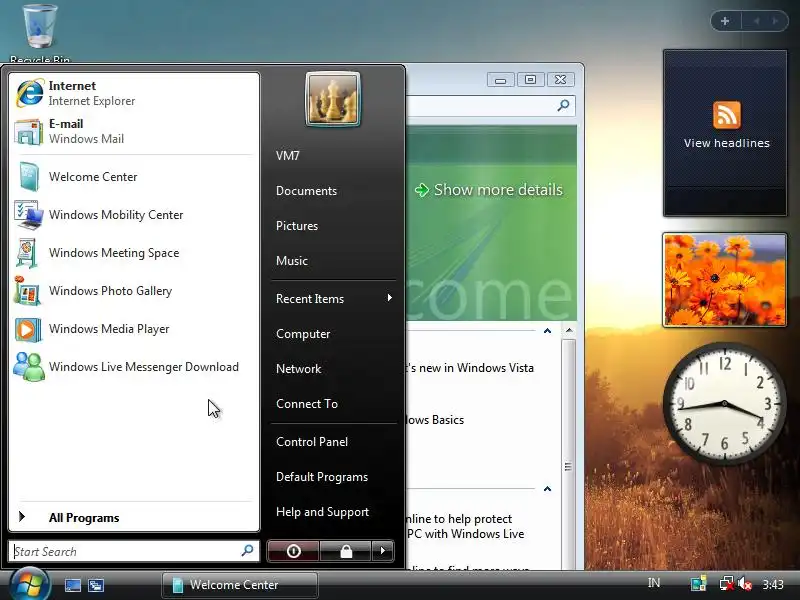Open Network from Start menu
Viewport: 800px width, 600px height.
pyautogui.click(x=298, y=369)
